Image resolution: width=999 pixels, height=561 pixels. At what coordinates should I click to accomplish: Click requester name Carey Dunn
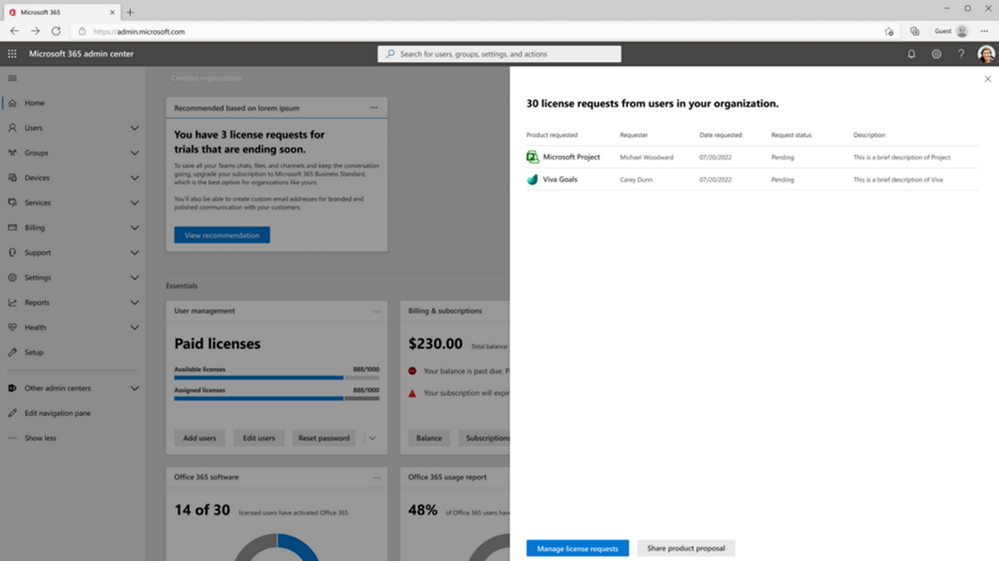click(x=636, y=180)
